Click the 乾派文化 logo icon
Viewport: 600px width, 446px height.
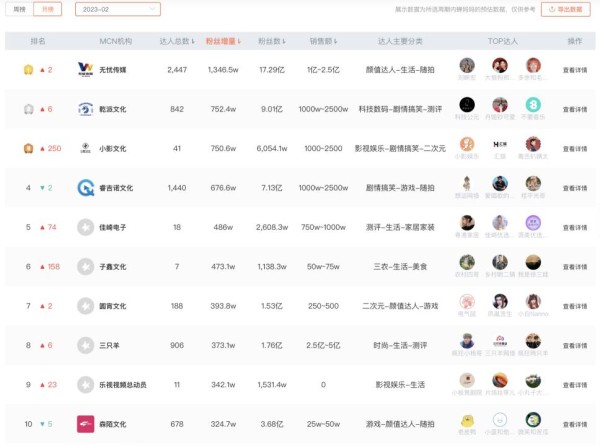(x=85, y=109)
